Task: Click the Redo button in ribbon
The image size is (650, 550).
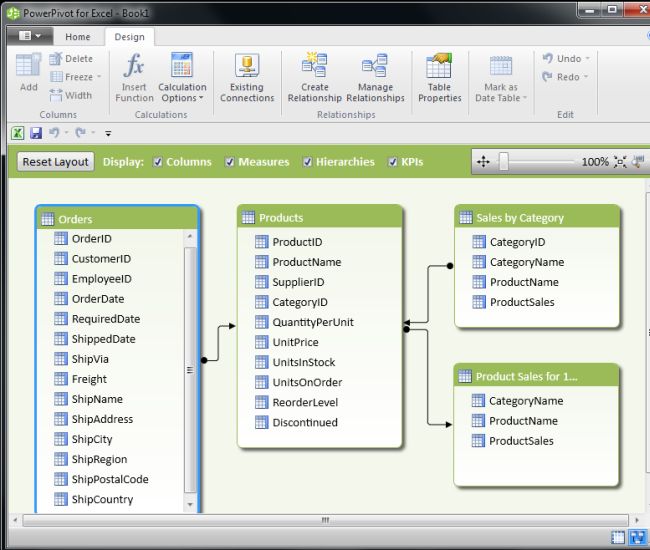Action: (x=561, y=77)
